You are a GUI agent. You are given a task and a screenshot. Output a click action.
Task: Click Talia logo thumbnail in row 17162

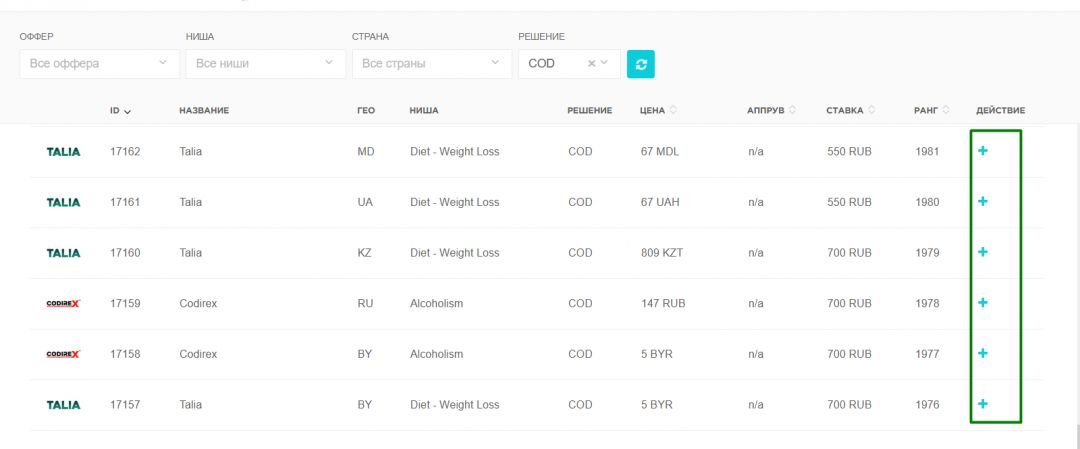(63, 152)
